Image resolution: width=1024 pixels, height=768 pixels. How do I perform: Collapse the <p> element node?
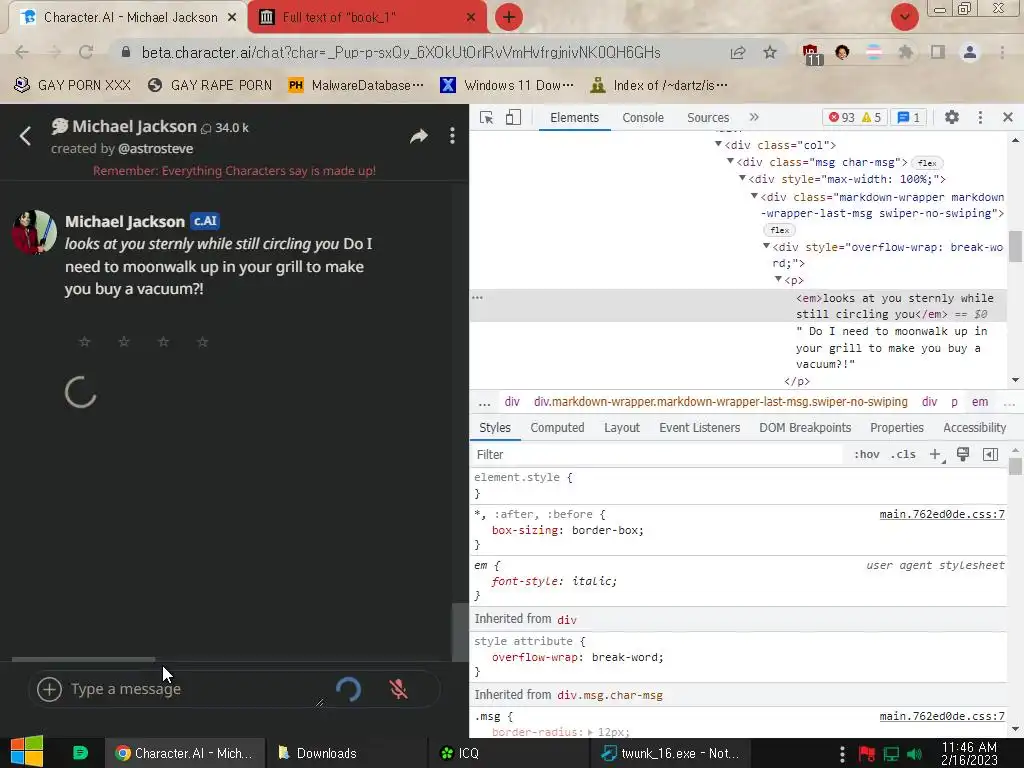[778, 279]
